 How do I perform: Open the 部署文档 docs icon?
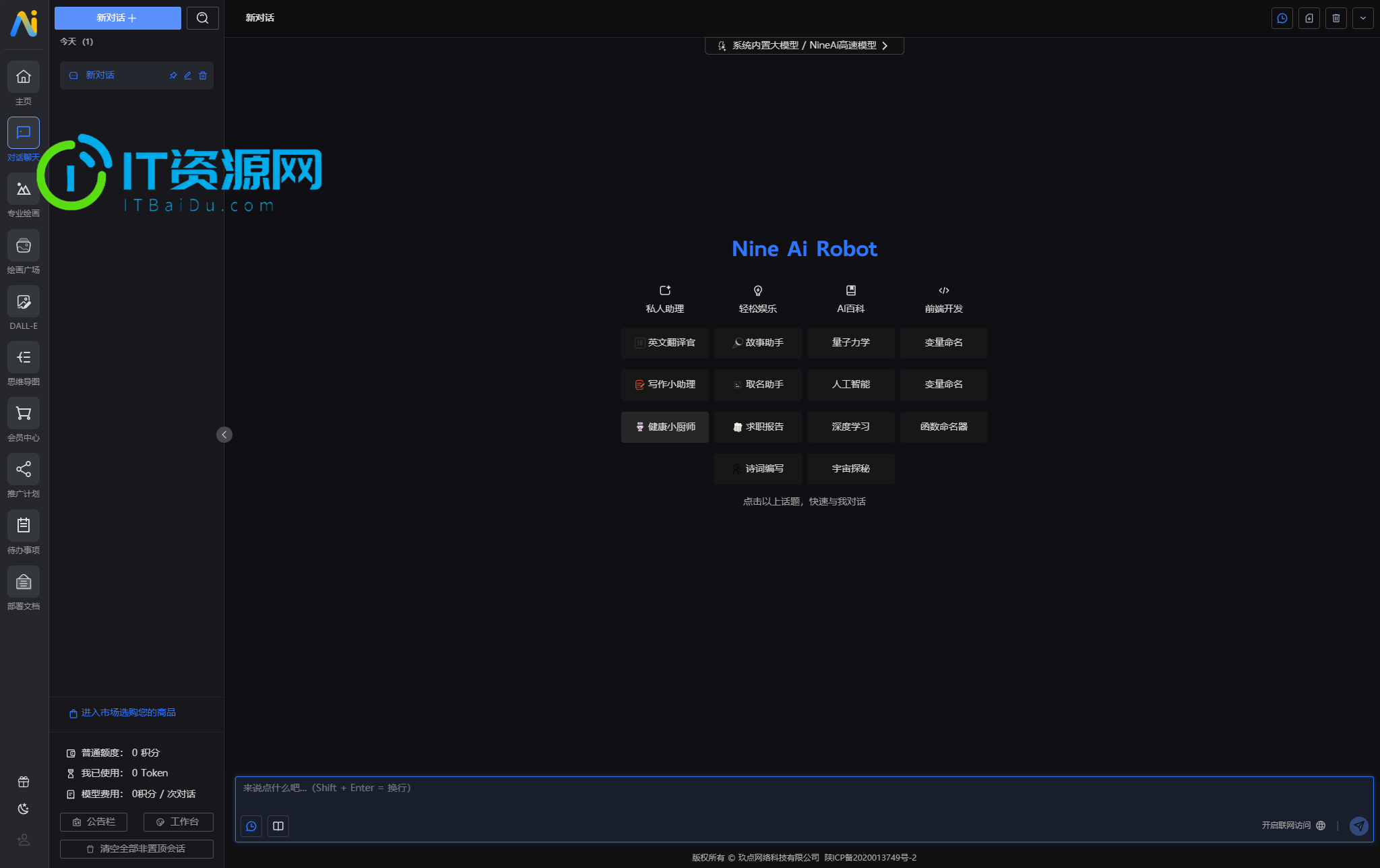24,582
